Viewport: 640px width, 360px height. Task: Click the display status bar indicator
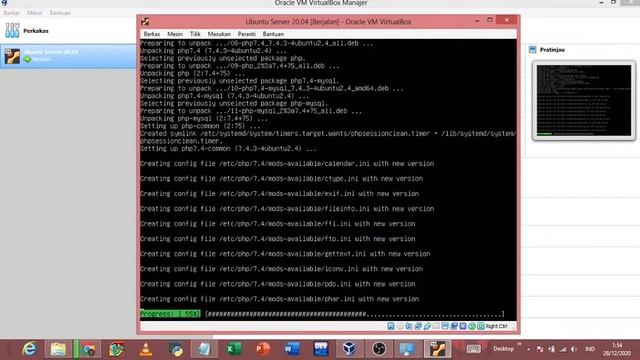point(445,326)
